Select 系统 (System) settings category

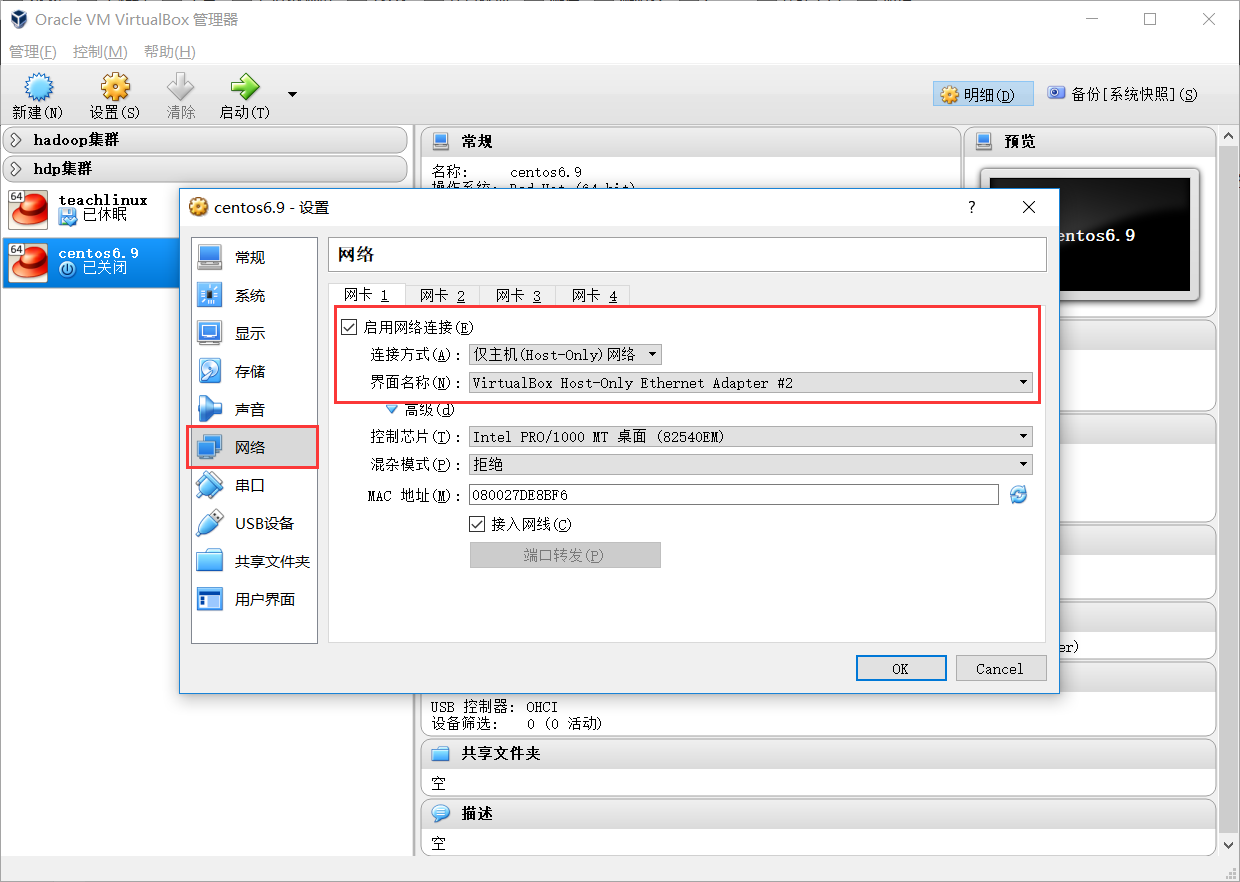tap(254, 295)
